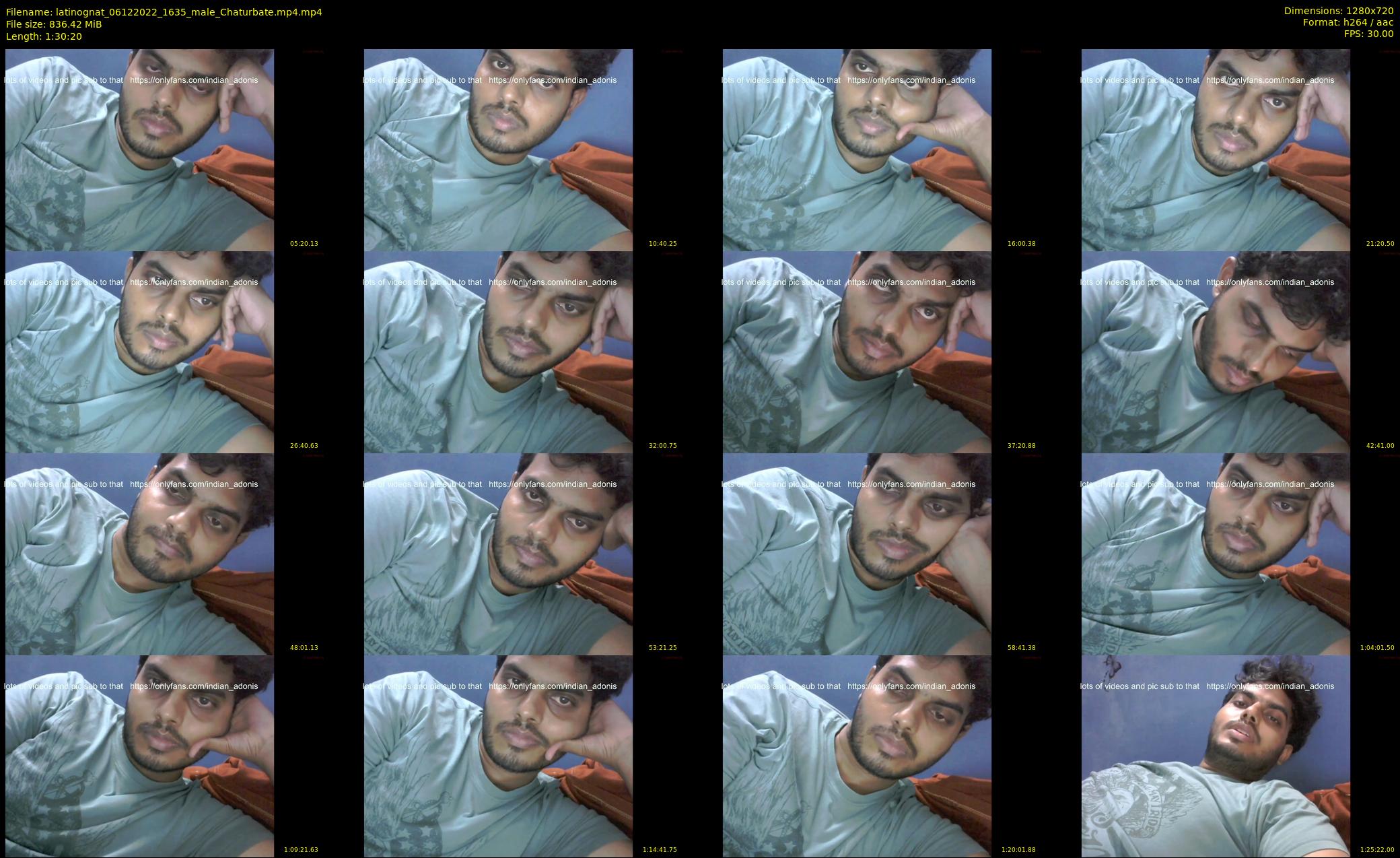Click the frame at 21:20.50
Image resolution: width=1400 pixels, height=858 pixels.
1216,150
